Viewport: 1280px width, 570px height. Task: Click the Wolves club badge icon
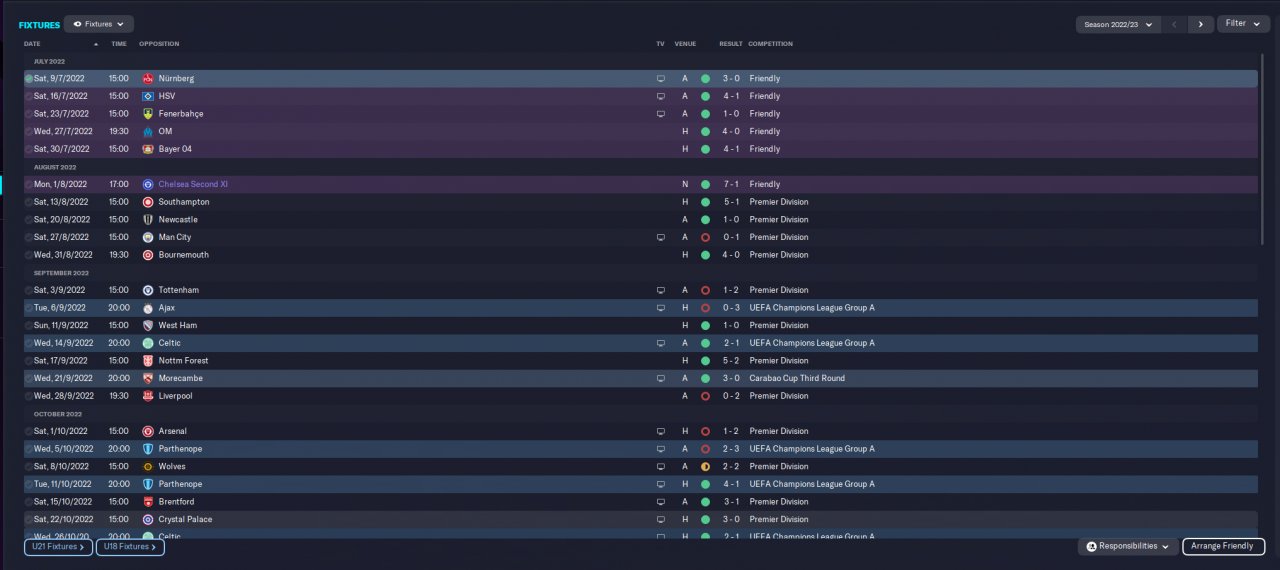(148, 467)
